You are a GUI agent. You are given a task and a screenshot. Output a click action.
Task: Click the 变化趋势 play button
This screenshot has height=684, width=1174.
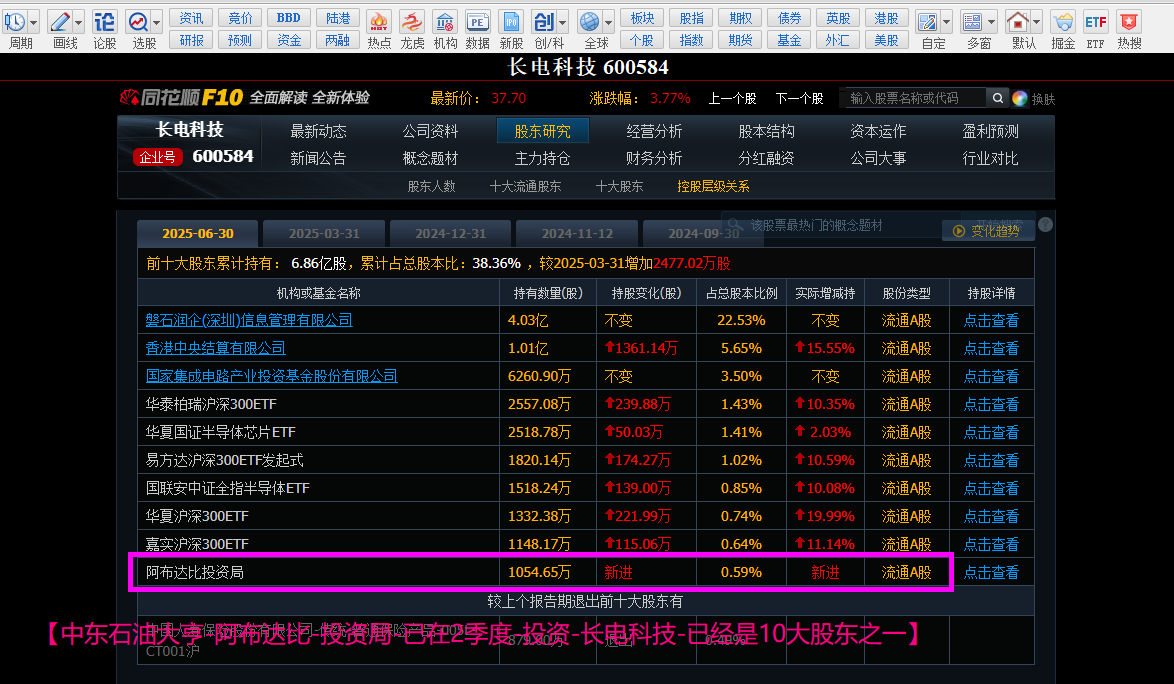click(x=987, y=231)
